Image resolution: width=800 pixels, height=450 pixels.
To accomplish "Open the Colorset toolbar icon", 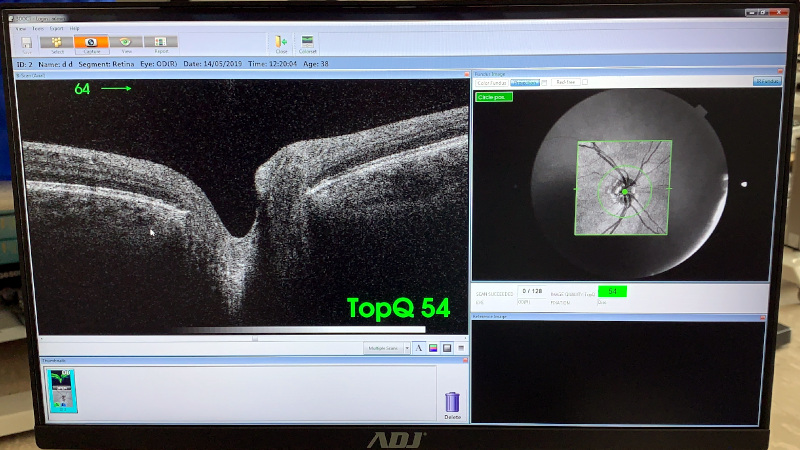I will 308,44.
